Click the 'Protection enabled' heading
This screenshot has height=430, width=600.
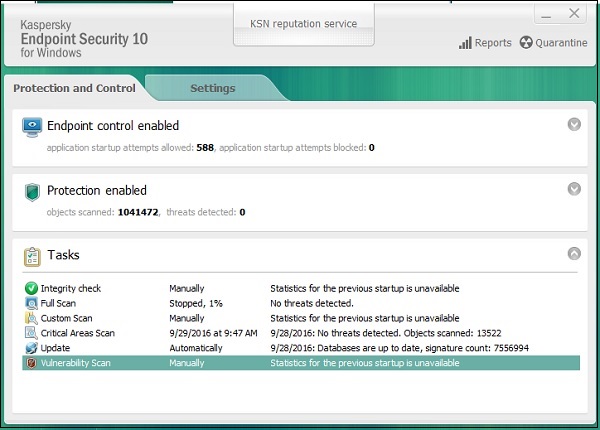coord(97,190)
